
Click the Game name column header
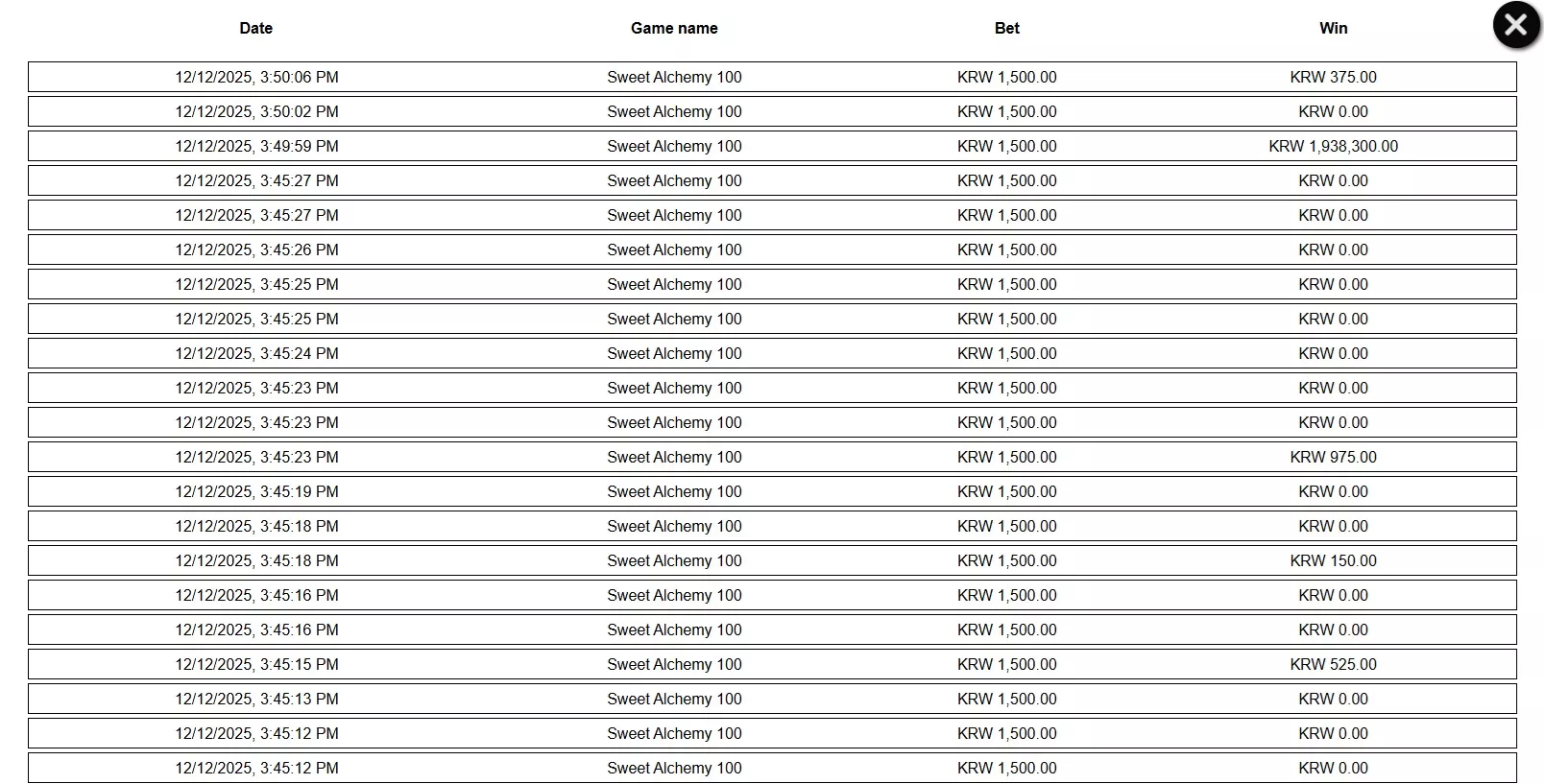point(674,29)
